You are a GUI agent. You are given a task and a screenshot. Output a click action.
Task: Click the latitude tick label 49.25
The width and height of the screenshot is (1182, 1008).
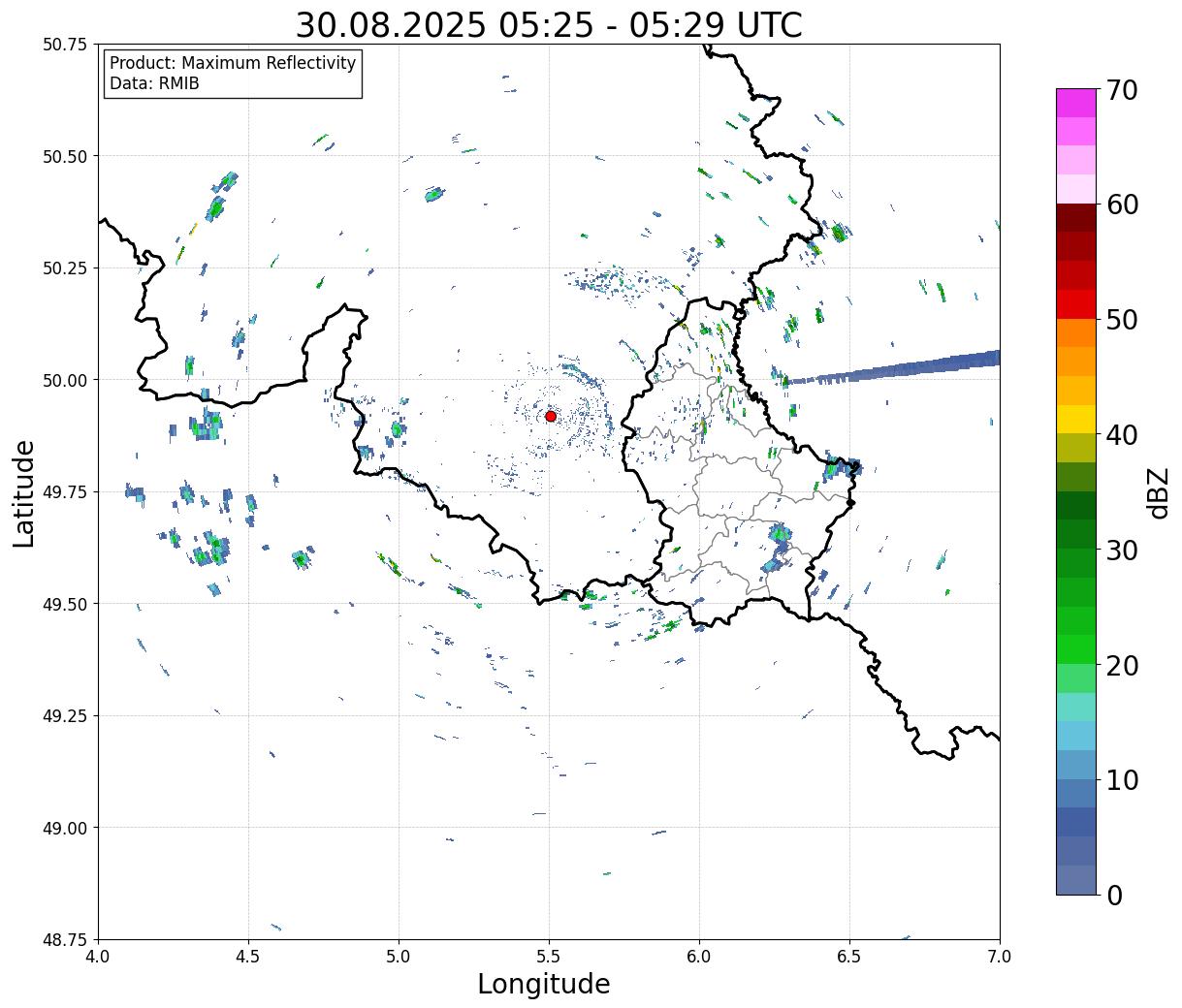(65, 716)
